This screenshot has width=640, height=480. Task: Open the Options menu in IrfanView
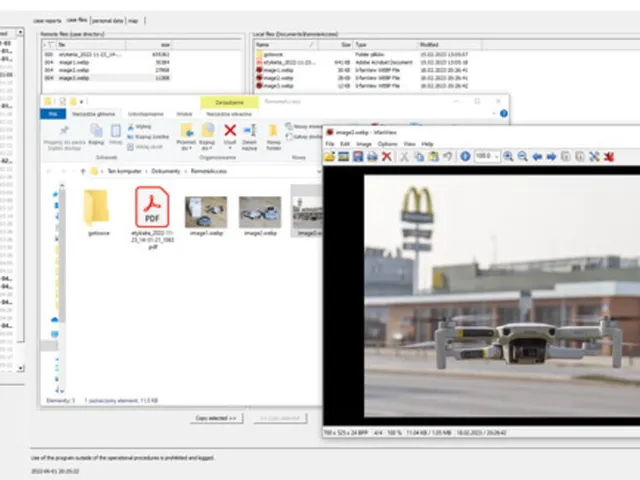pos(387,144)
